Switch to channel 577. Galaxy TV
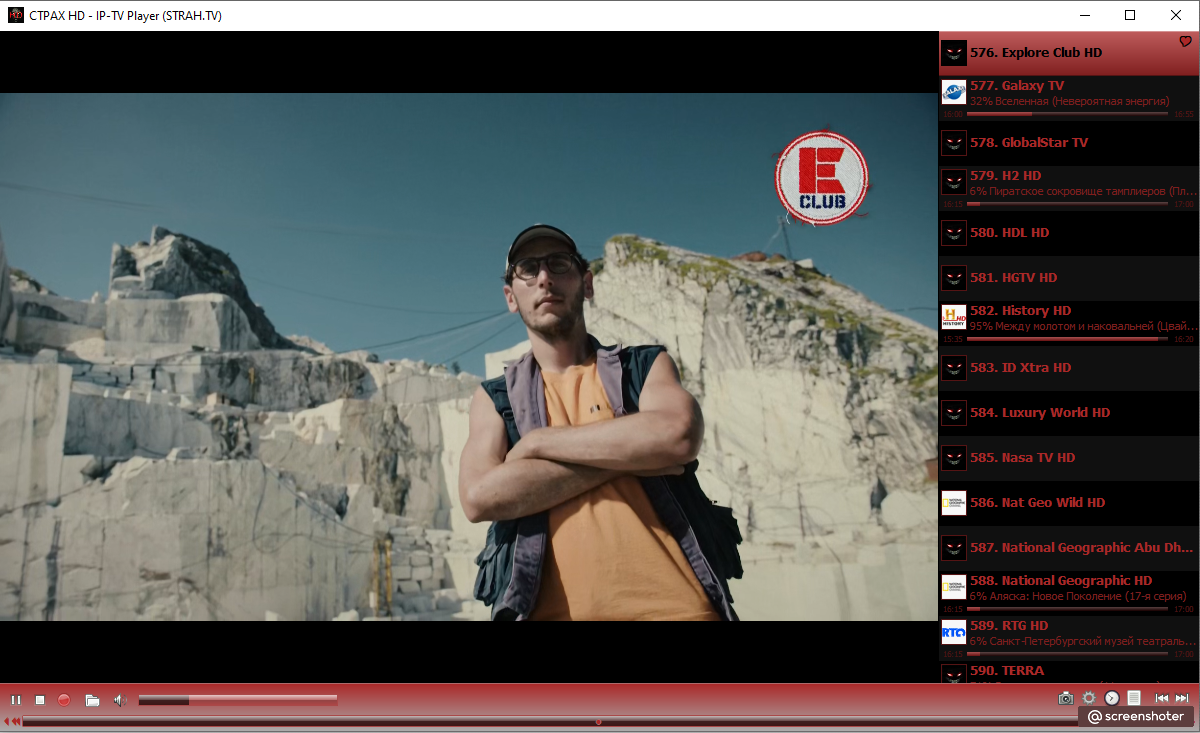The width and height of the screenshot is (1200, 733). [1069, 98]
